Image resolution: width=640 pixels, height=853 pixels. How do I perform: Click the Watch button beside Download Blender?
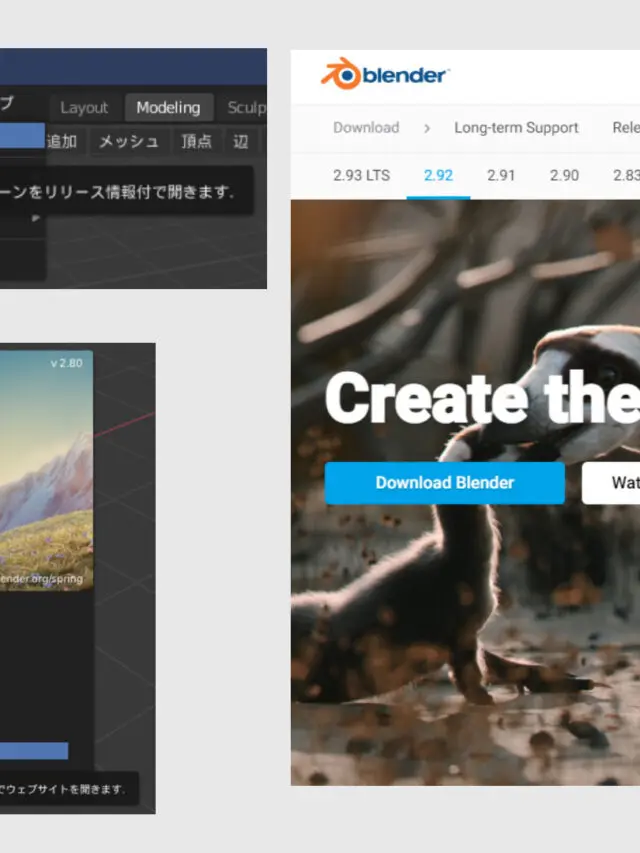611,483
